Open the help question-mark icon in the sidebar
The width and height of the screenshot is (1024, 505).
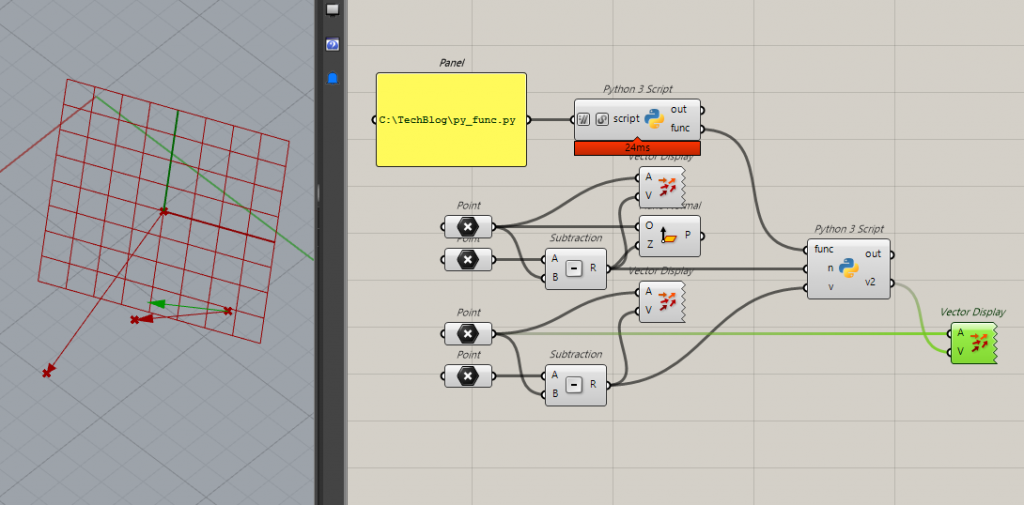pyautogui.click(x=332, y=45)
